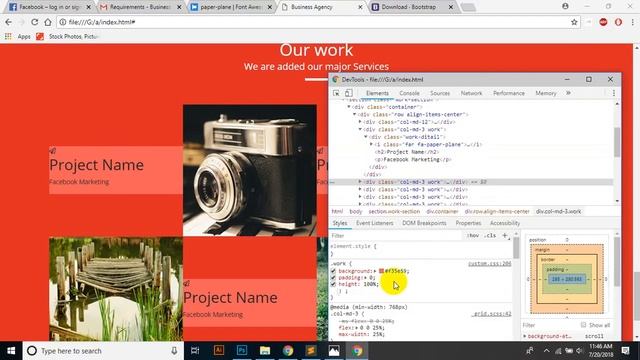Open File Explorer from taskbar
640x360 pixels.
point(265,351)
